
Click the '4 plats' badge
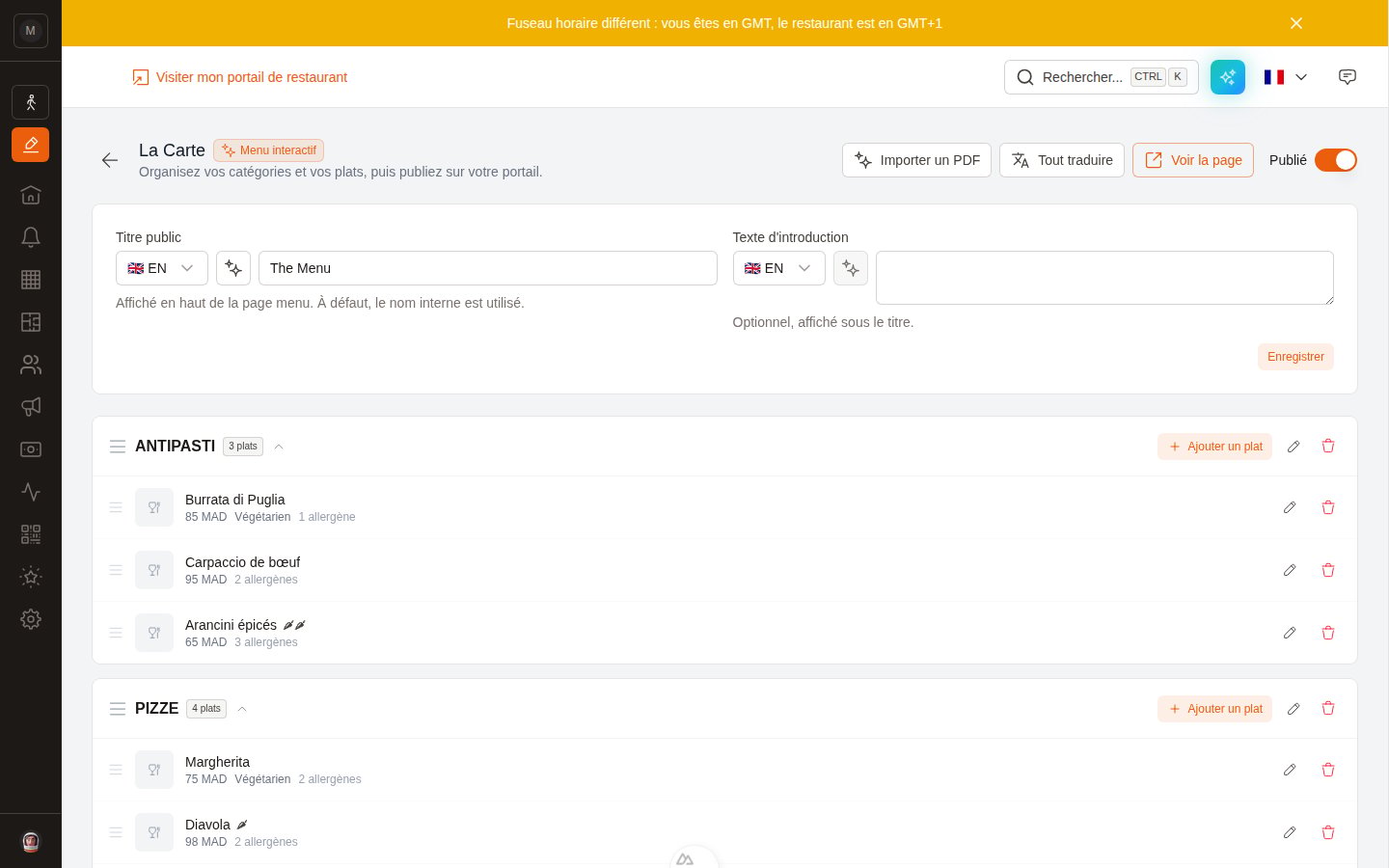206,709
